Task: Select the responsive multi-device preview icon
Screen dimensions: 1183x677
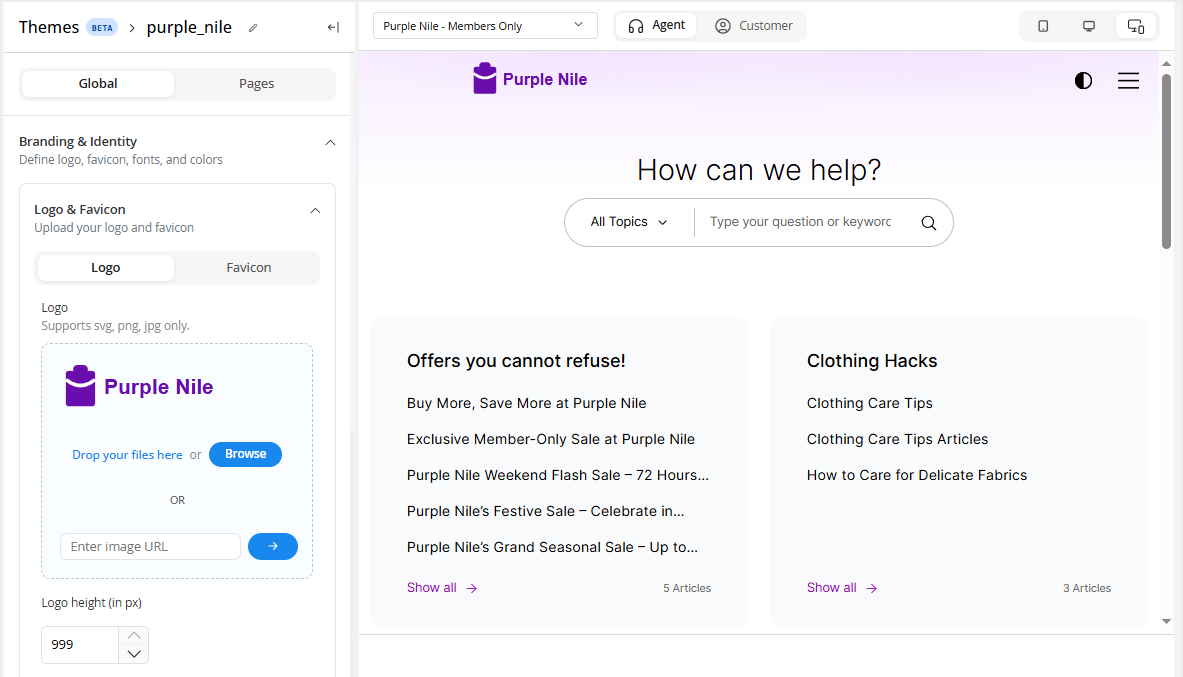Action: [x=1136, y=26]
